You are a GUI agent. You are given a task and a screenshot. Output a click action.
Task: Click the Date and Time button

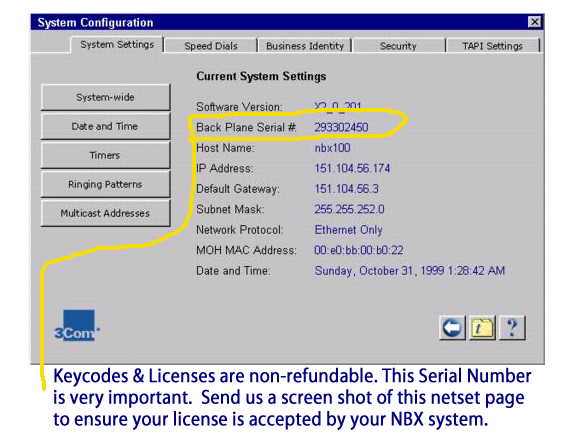pyautogui.click(x=105, y=126)
